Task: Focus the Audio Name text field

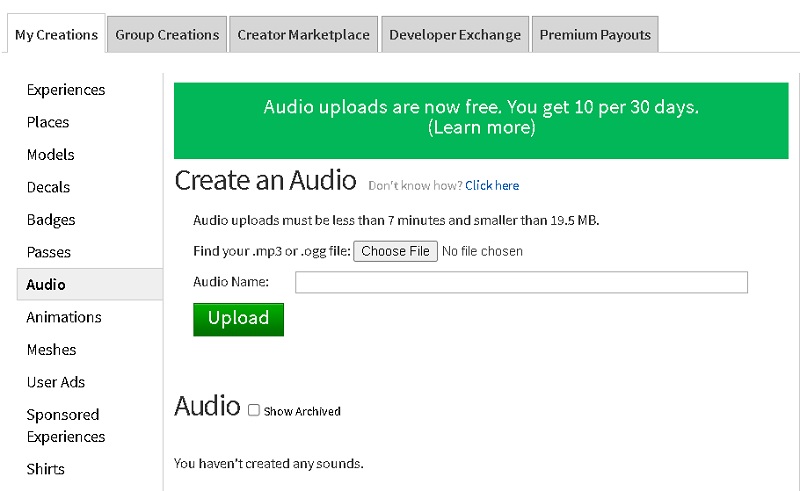Action: pos(521,282)
